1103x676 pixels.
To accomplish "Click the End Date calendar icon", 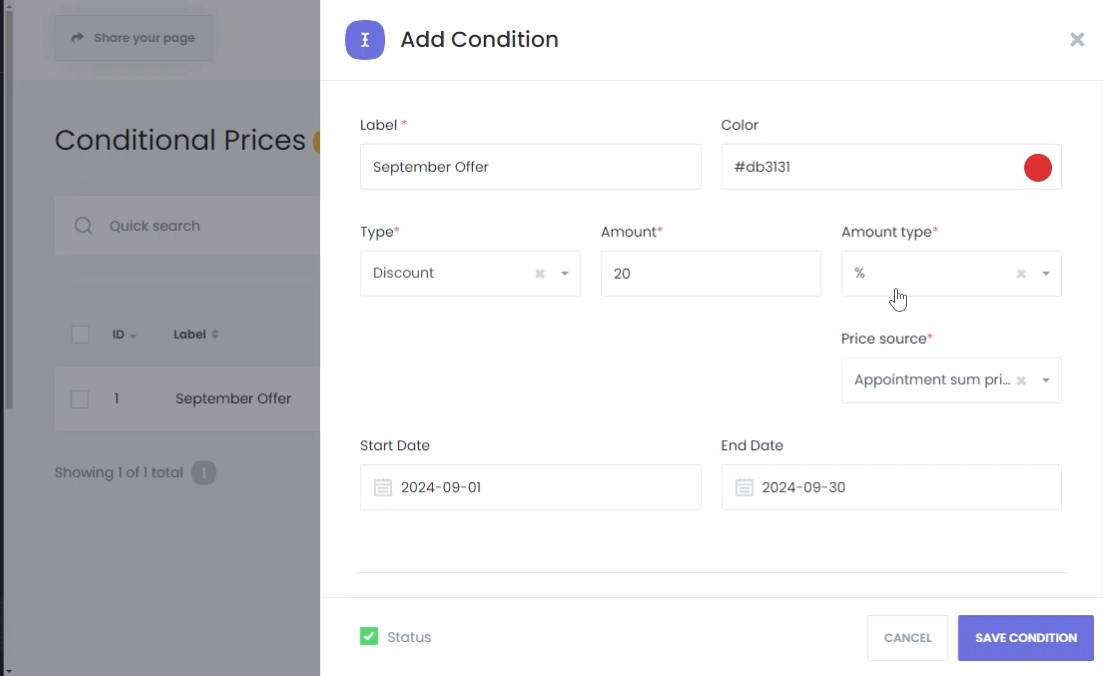I will pos(744,488).
